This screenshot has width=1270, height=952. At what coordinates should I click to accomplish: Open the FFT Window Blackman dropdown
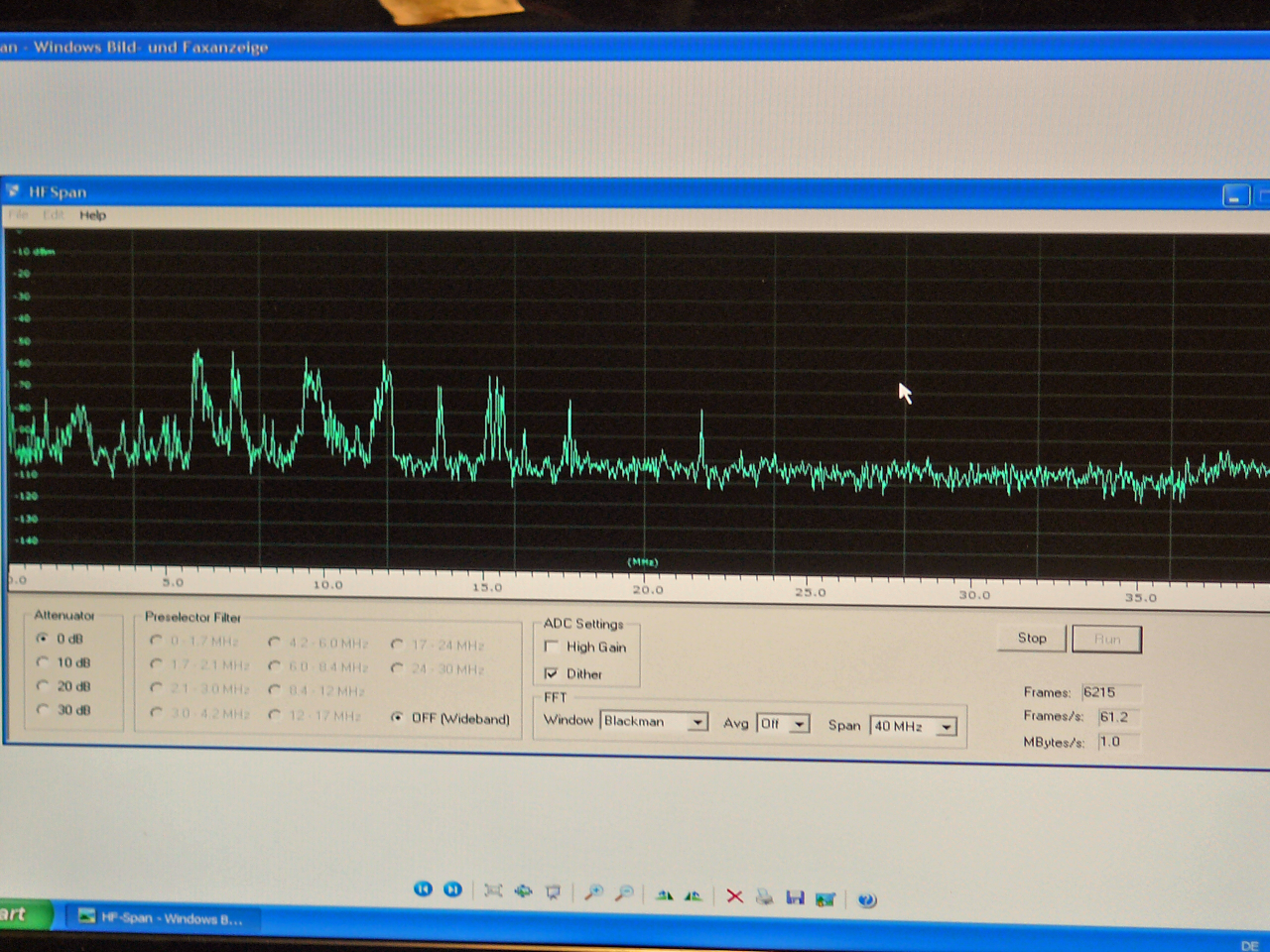tap(698, 723)
